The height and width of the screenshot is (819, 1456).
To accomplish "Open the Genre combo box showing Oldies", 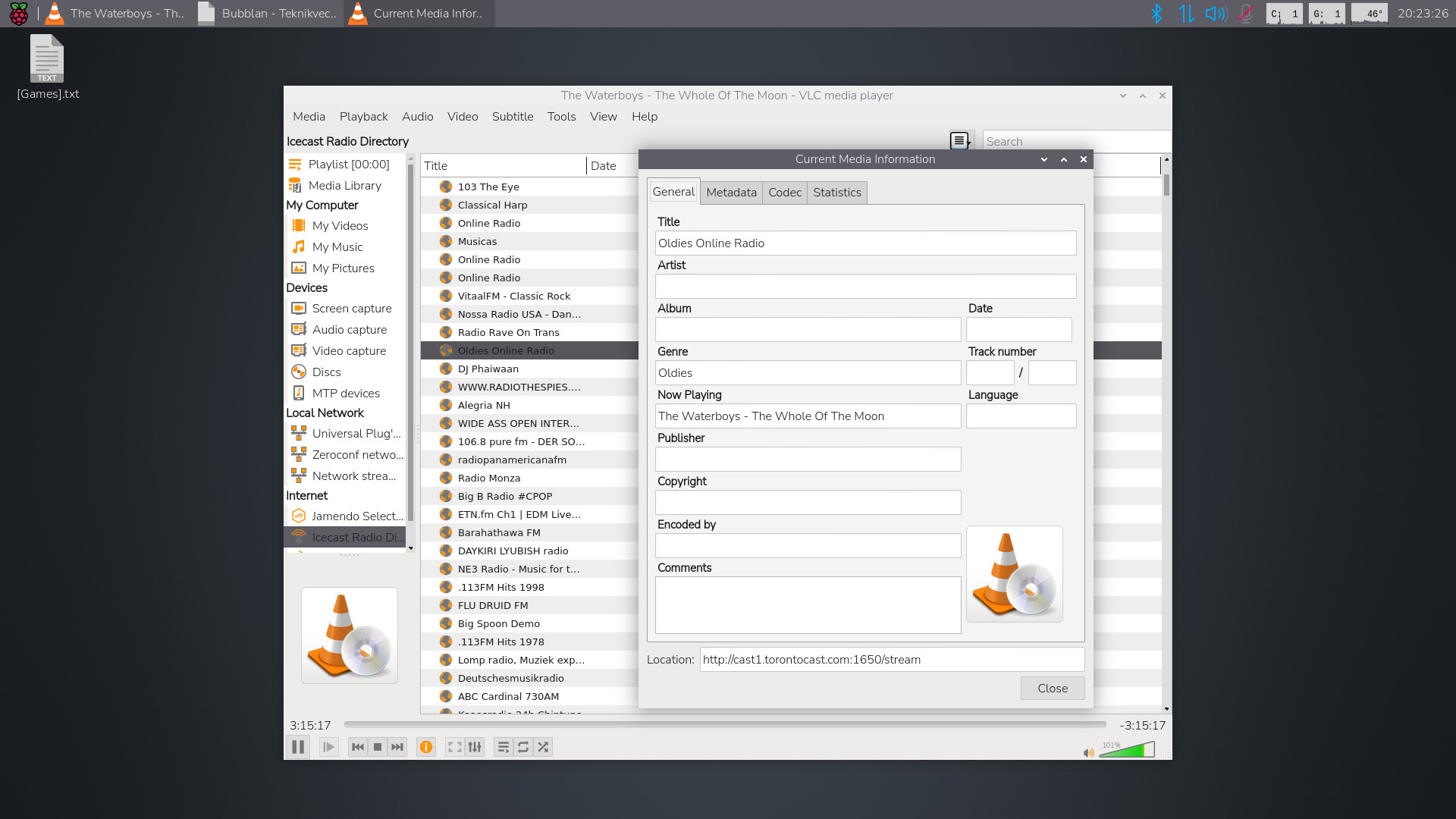I will [x=808, y=373].
